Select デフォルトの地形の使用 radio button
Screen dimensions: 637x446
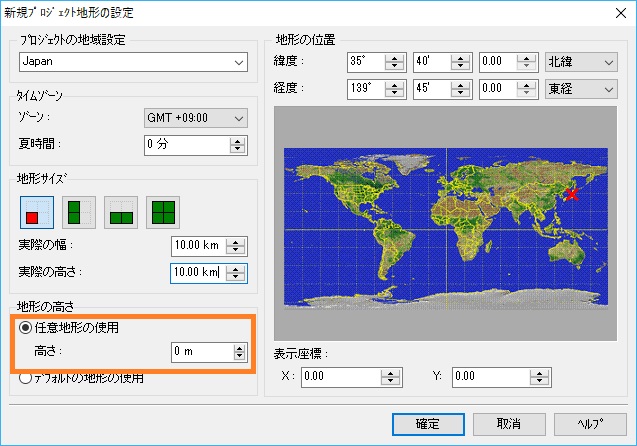26,378
